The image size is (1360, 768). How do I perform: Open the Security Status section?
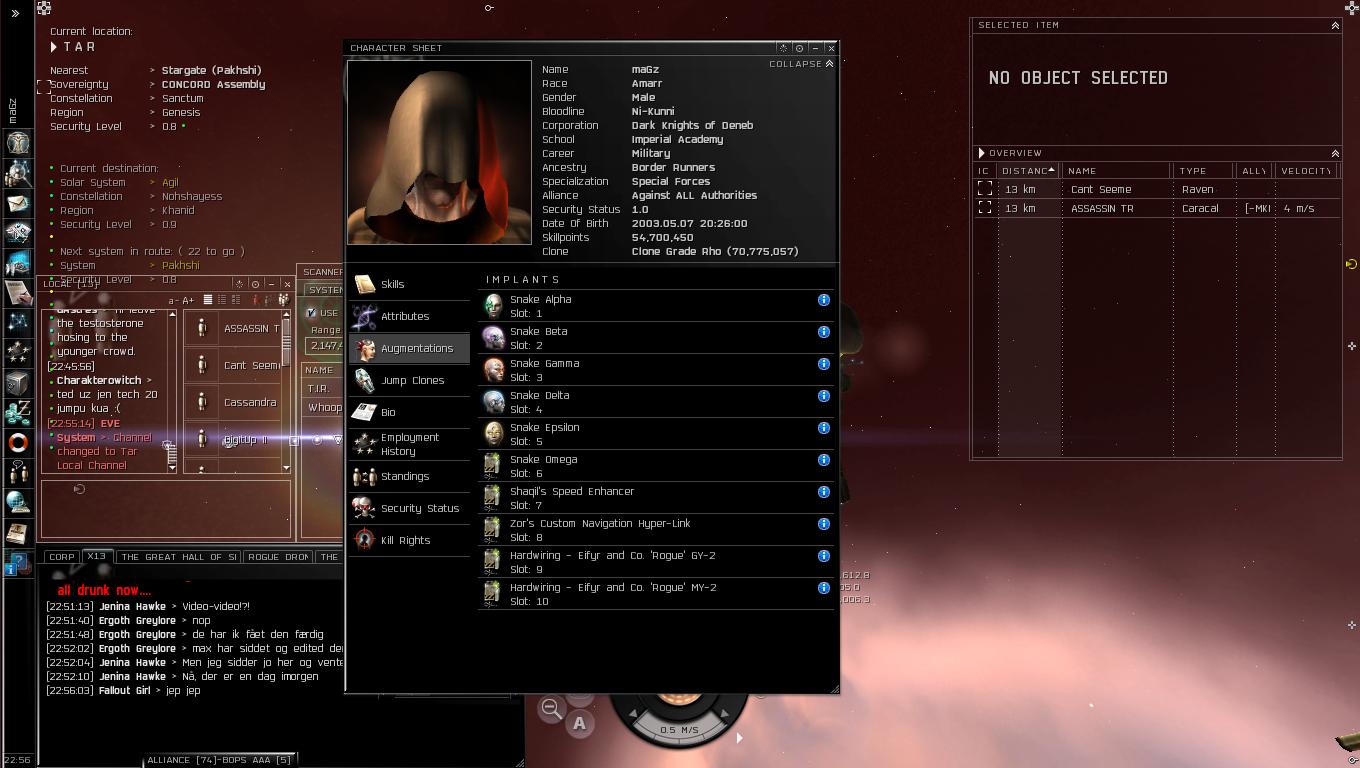410,508
